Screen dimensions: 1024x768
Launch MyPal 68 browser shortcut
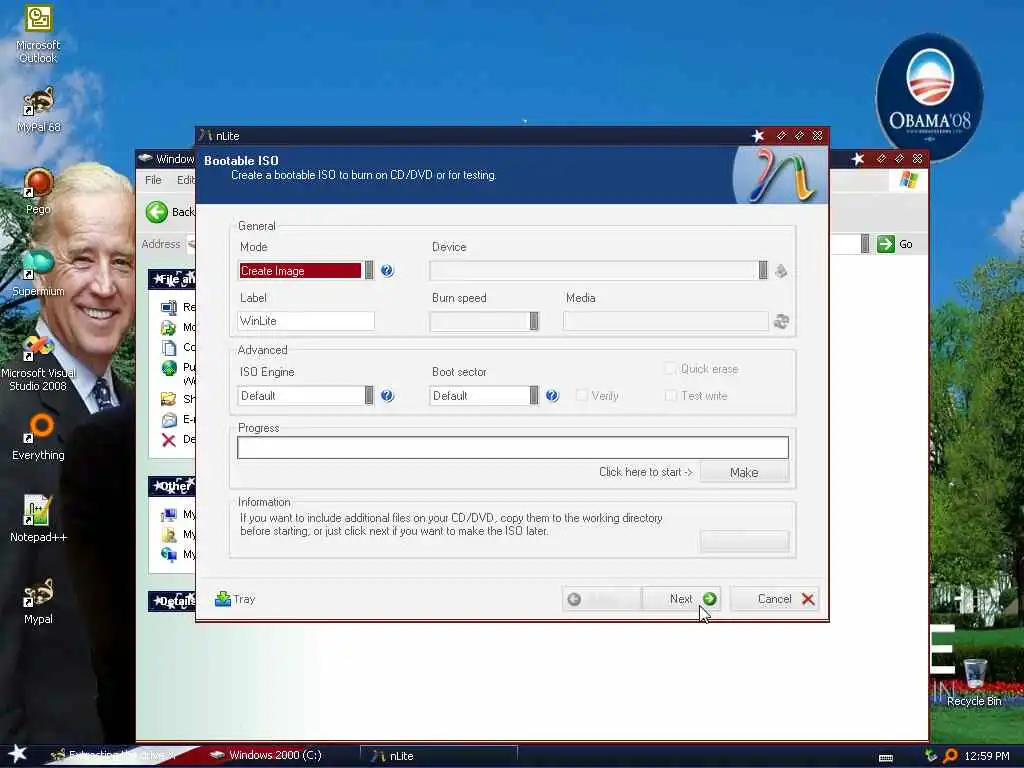(38, 110)
